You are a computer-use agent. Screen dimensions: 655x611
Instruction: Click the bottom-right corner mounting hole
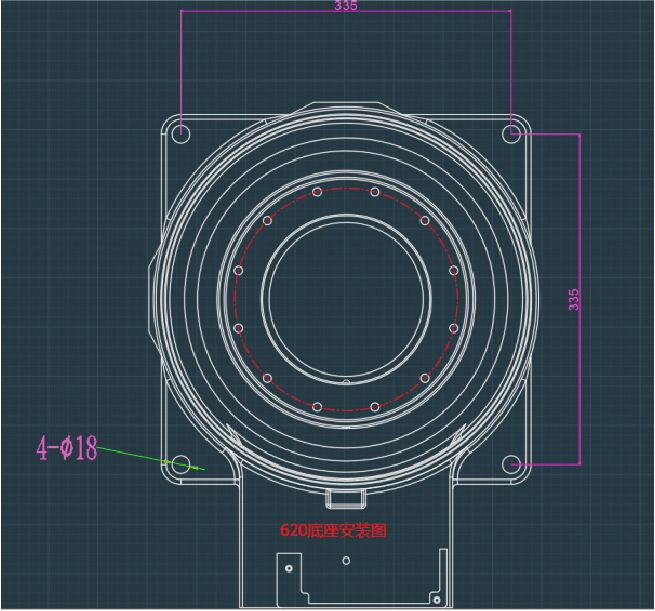click(511, 464)
